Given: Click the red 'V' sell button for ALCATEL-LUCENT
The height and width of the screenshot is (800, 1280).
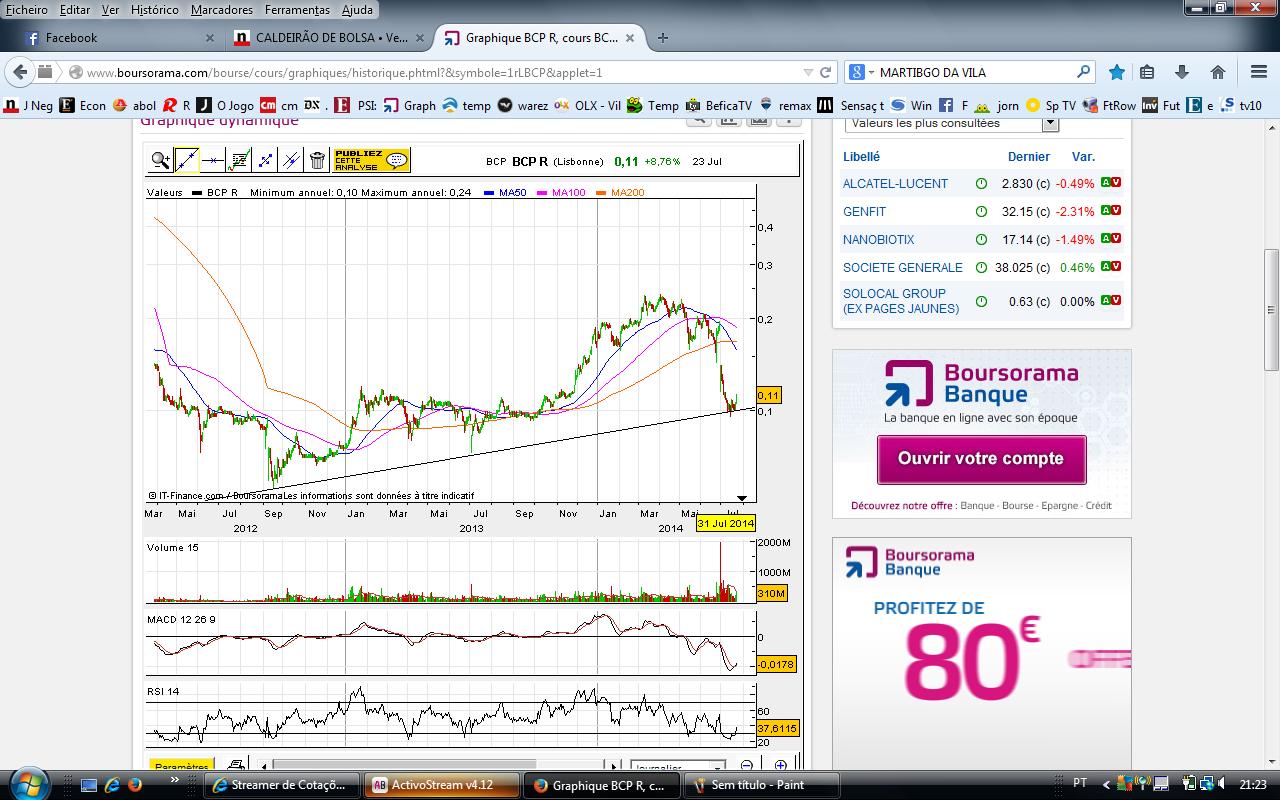Looking at the screenshot, I should click(x=1116, y=183).
